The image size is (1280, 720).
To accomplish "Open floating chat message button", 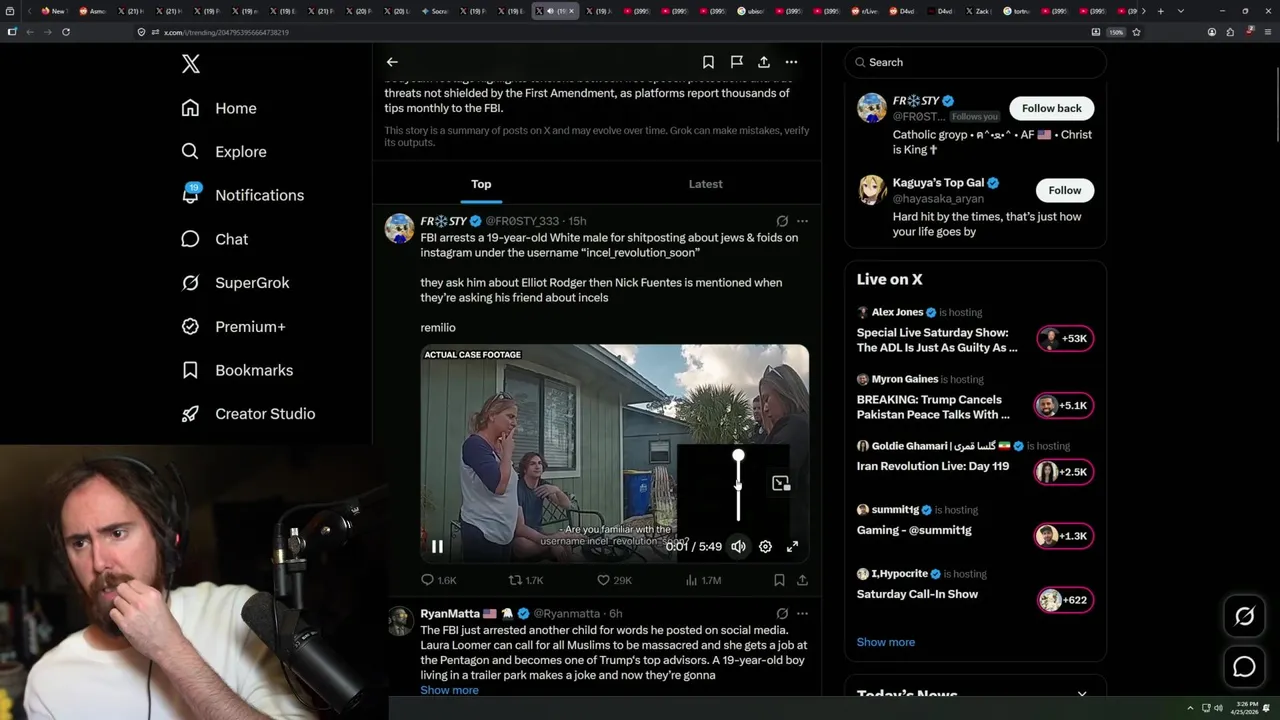I will point(1244,666).
